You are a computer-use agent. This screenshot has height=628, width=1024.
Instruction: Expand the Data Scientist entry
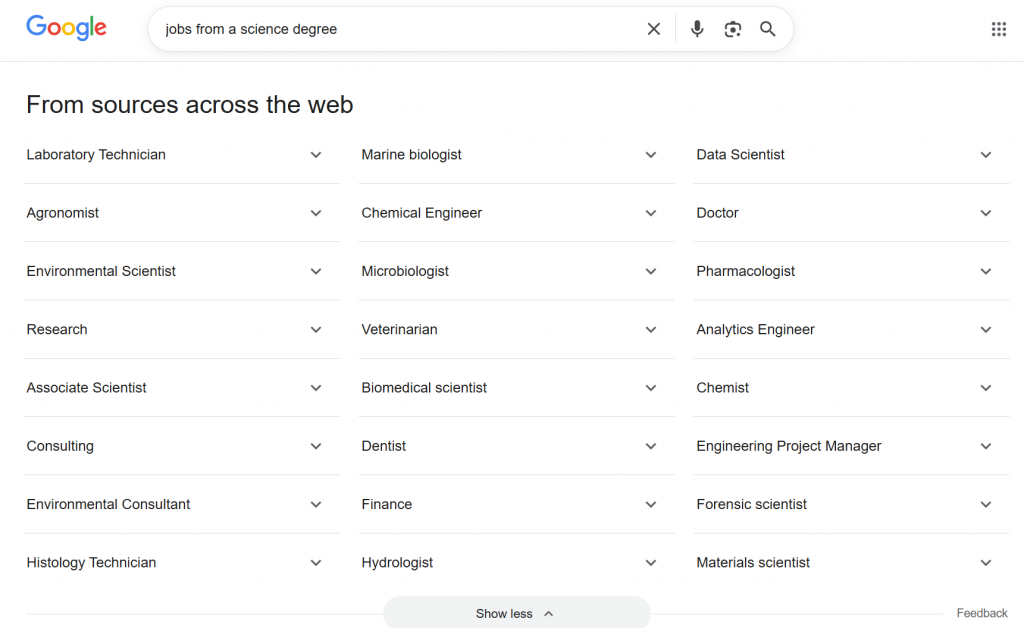[851, 155]
